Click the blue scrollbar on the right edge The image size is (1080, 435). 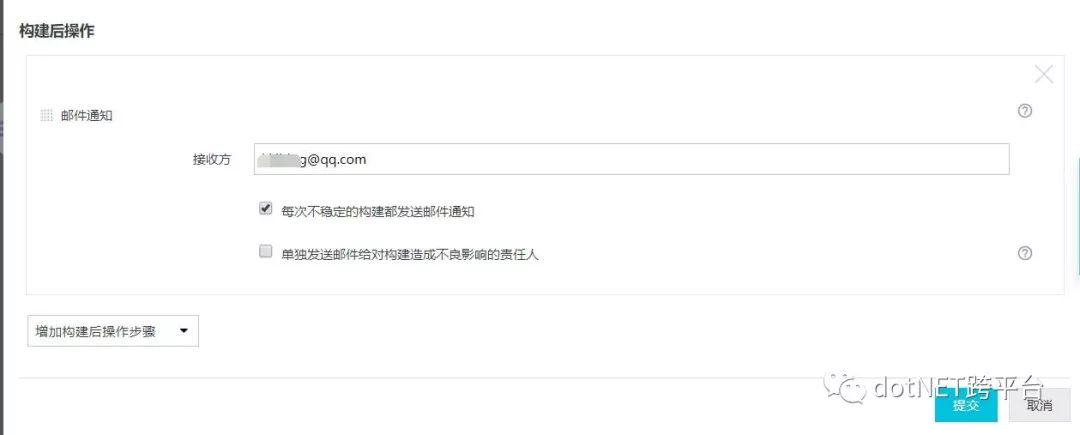coord(1078,218)
